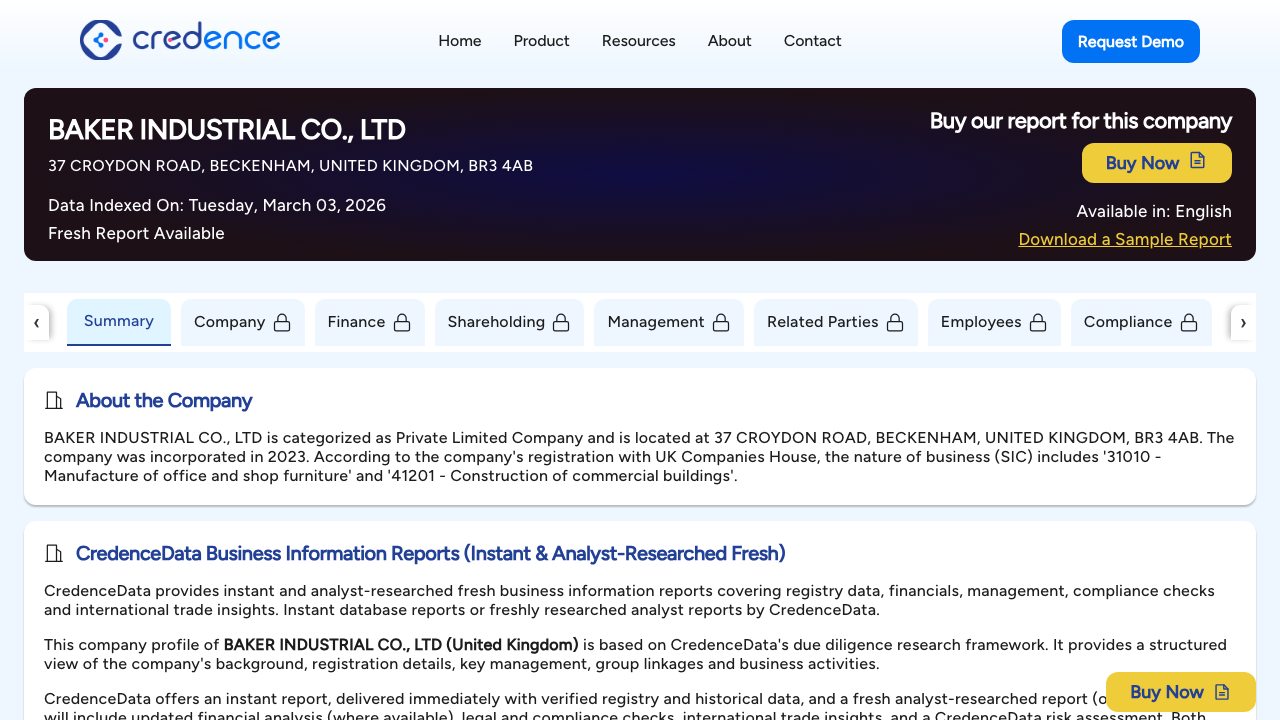Click the lock icon on Compliance tab
The image size is (1280, 720).
pyautogui.click(x=1189, y=322)
